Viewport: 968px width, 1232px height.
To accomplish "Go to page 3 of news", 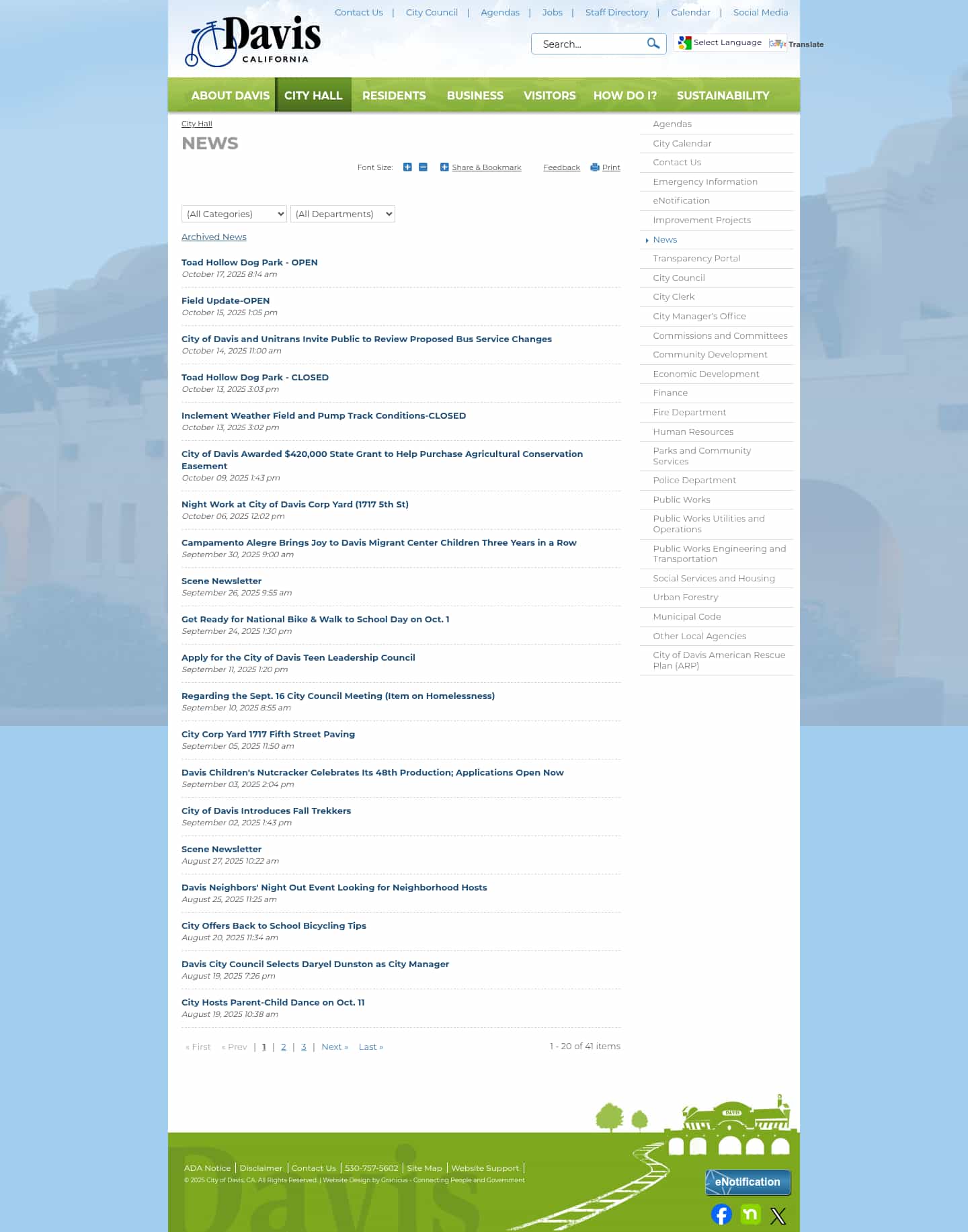I will [x=304, y=1047].
